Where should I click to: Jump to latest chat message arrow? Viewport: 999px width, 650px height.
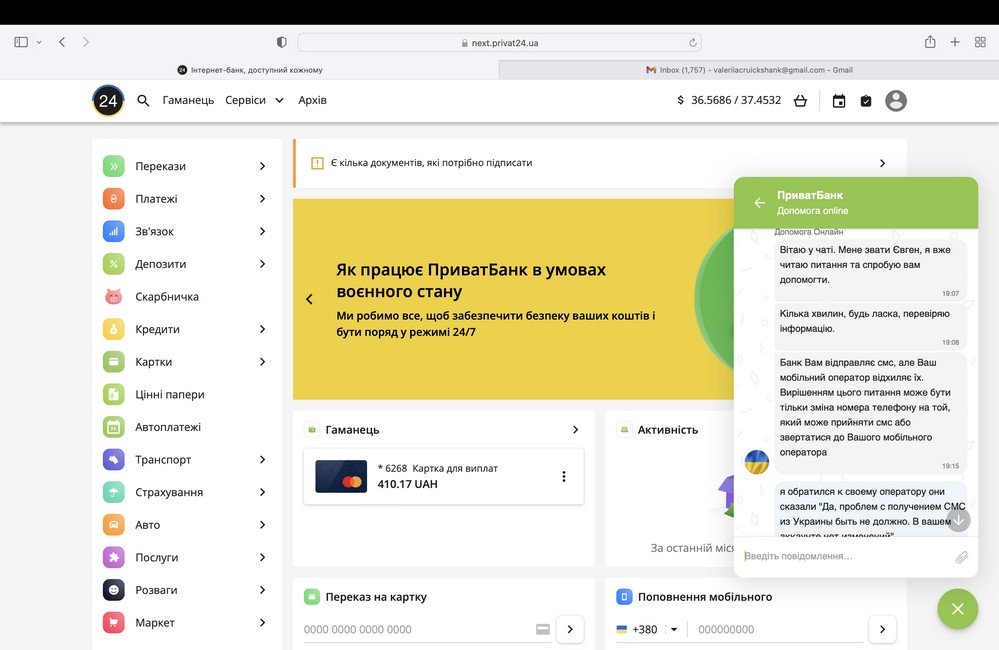coord(958,520)
